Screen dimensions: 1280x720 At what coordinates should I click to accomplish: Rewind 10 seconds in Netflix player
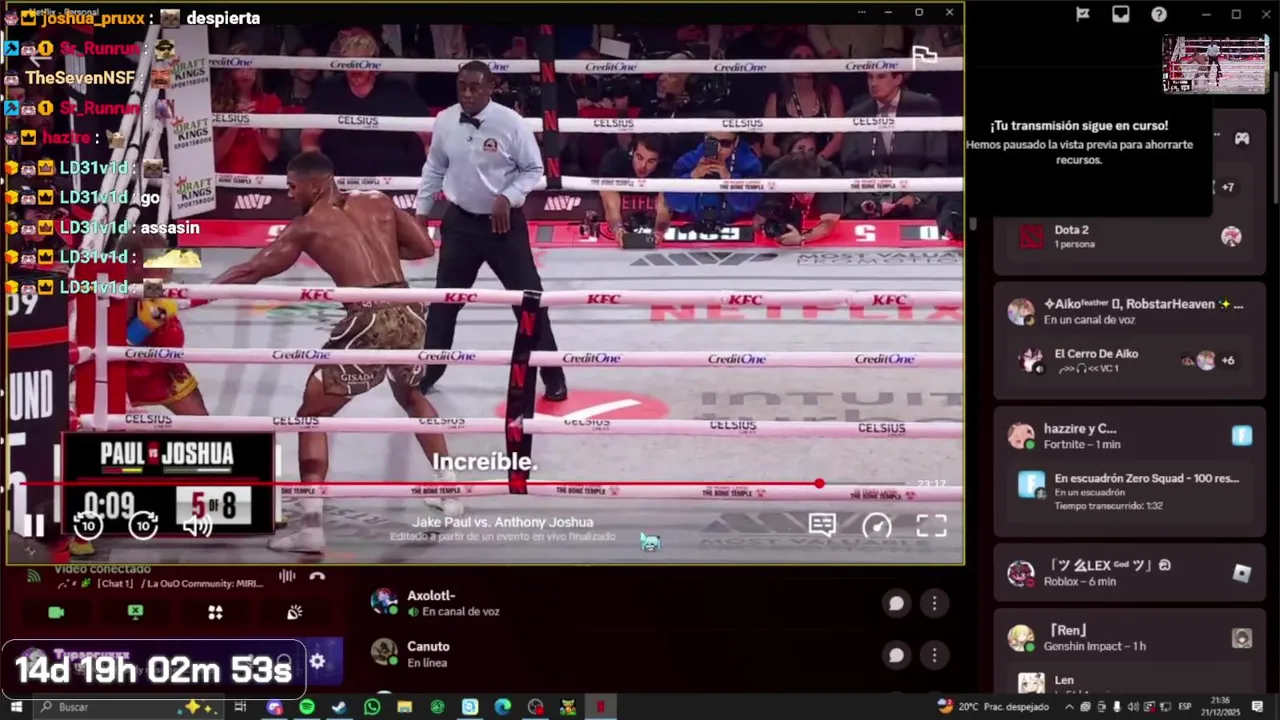88,525
